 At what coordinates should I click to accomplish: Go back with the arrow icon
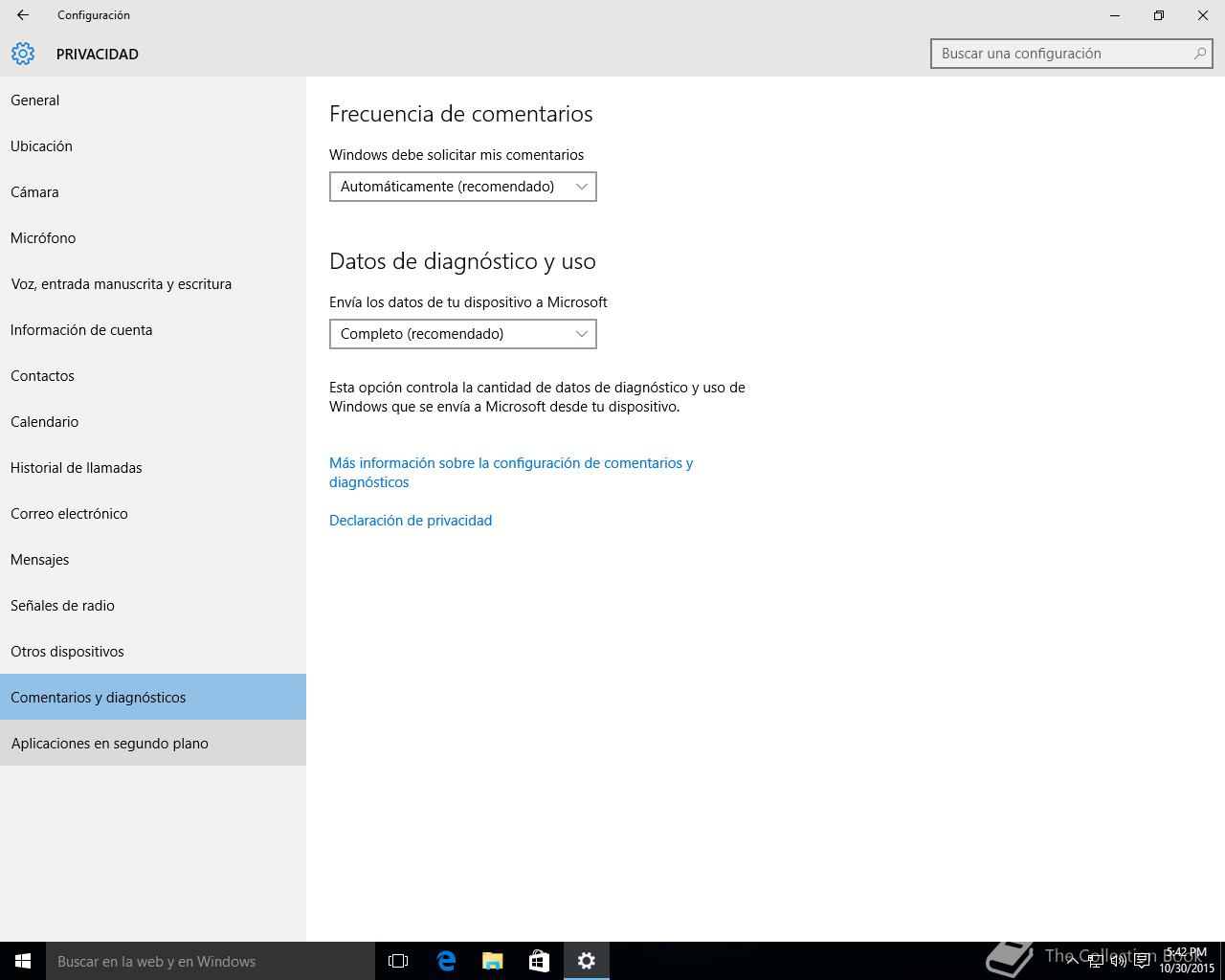click(x=23, y=15)
